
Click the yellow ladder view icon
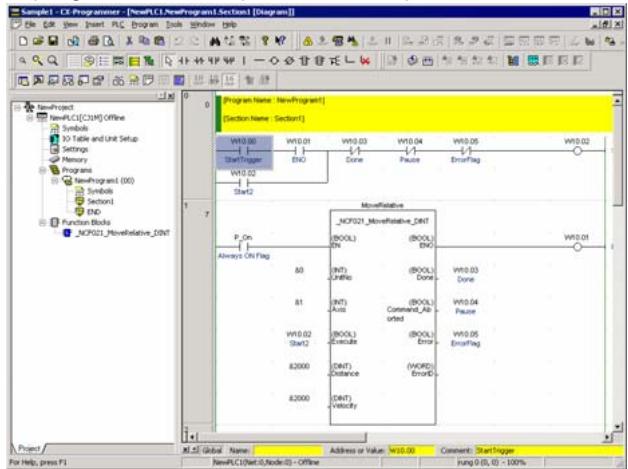134,61
